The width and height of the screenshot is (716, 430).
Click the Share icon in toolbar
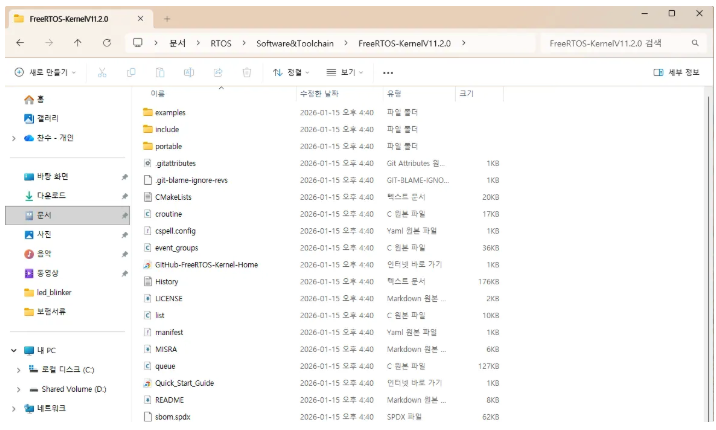218,73
